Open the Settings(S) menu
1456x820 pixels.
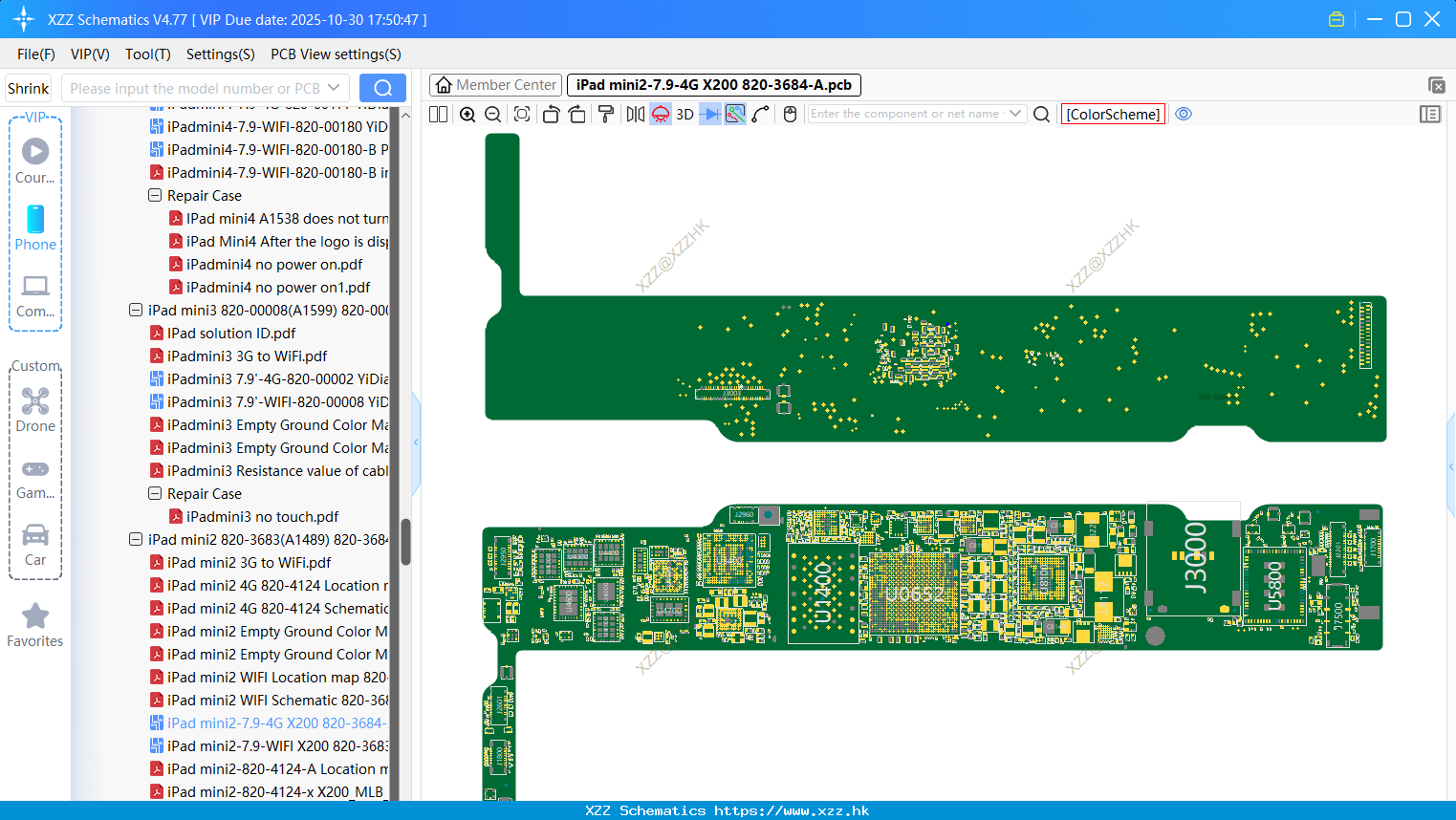click(x=221, y=54)
